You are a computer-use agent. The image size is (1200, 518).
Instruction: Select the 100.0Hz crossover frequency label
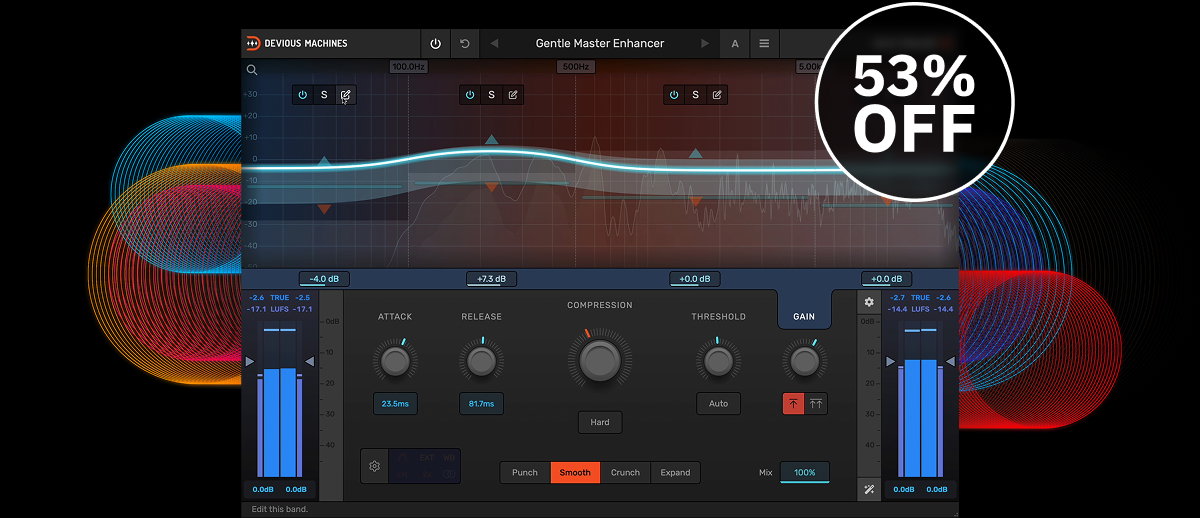[408, 67]
